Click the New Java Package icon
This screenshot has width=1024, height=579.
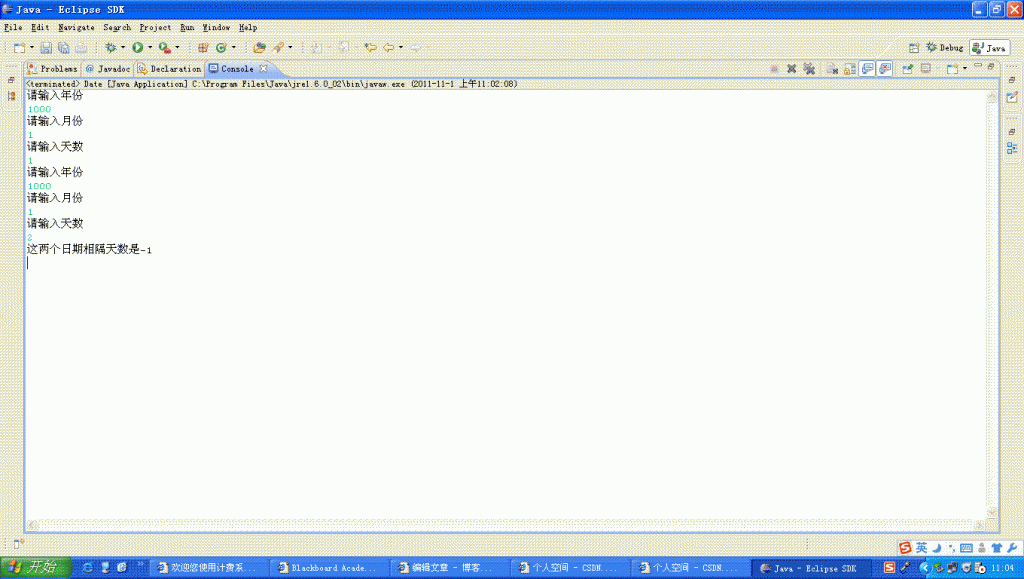coord(203,48)
